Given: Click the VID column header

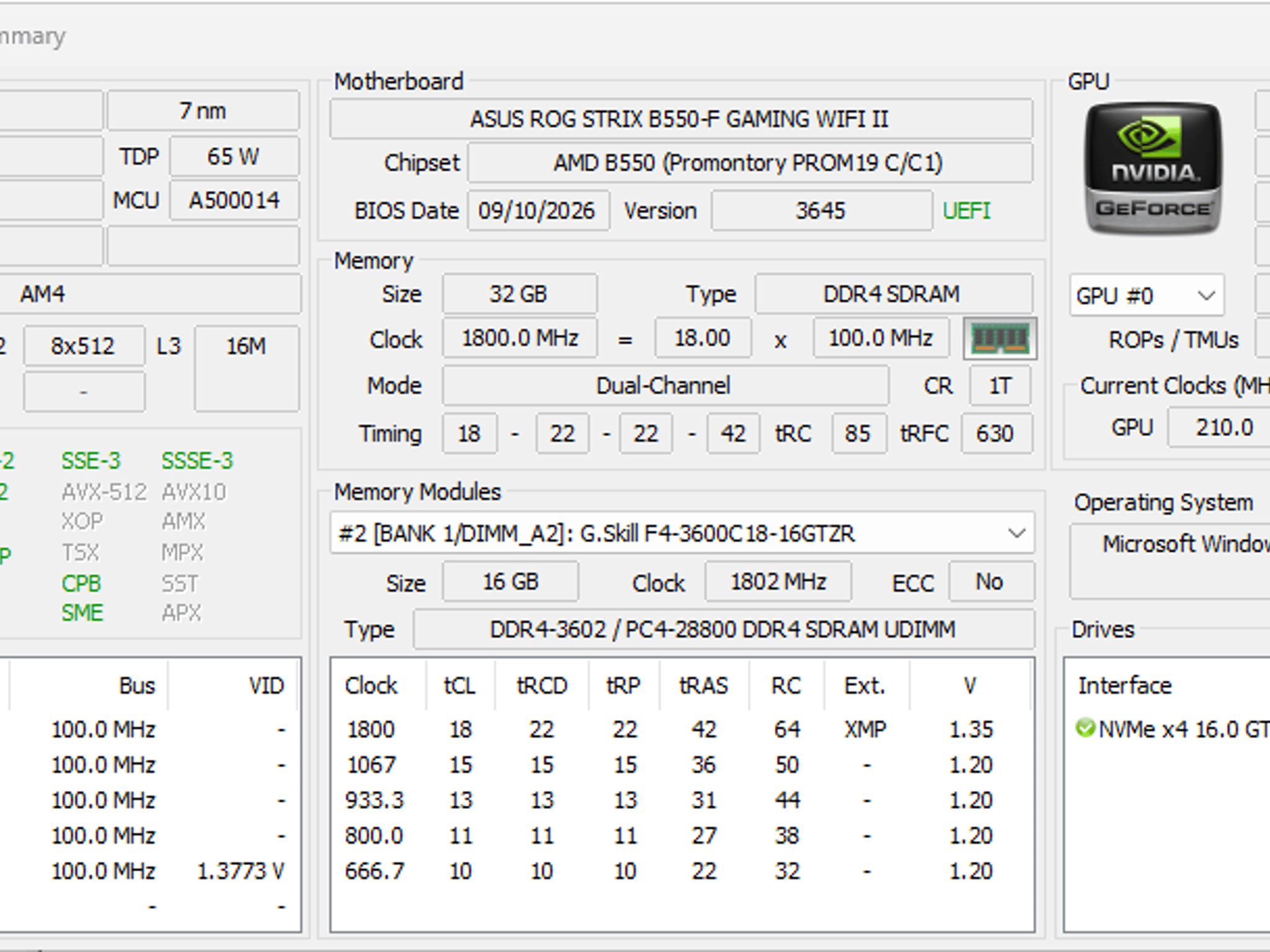Looking at the screenshot, I should coord(233,685).
